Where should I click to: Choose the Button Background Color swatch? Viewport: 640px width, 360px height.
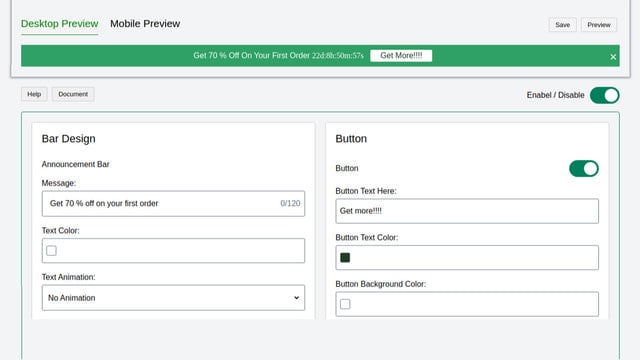coord(345,304)
